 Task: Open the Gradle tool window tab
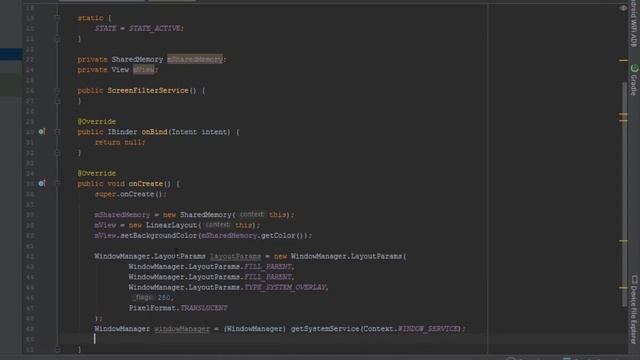point(634,80)
